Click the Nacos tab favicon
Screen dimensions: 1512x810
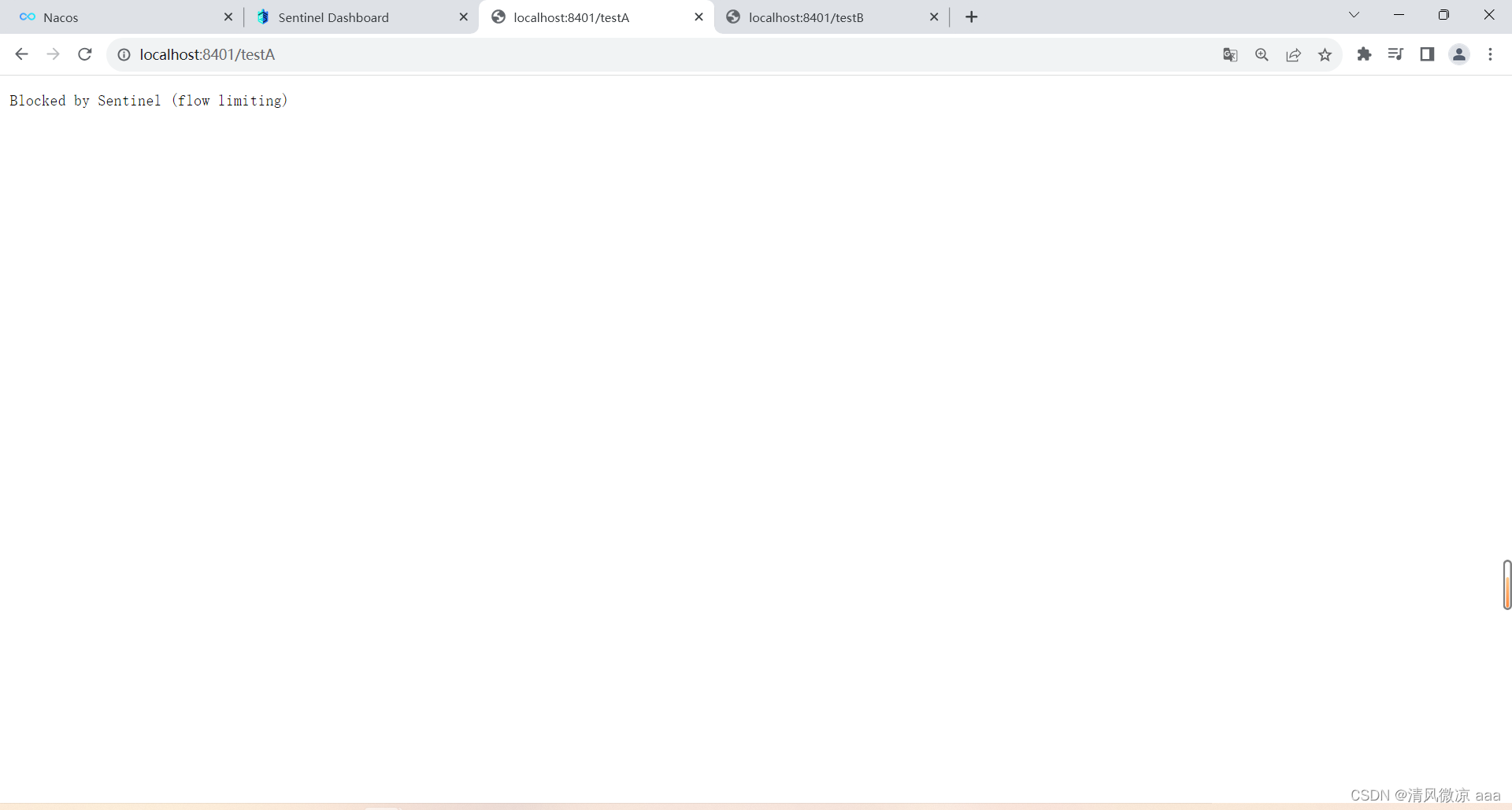pos(28,17)
